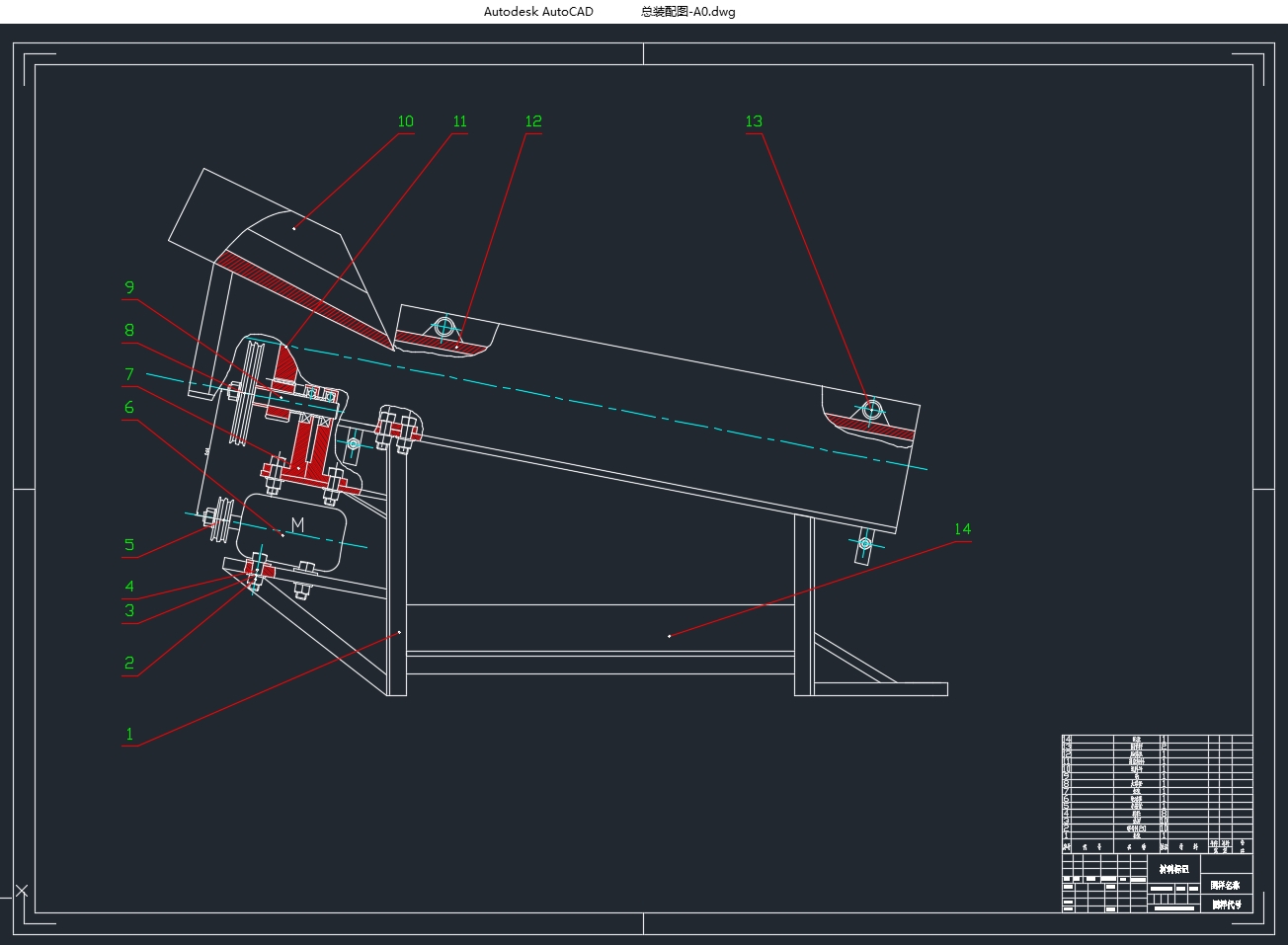Click the X marker at bottom-left corner
Image resolution: width=1288 pixels, height=945 pixels.
pyautogui.click(x=22, y=891)
